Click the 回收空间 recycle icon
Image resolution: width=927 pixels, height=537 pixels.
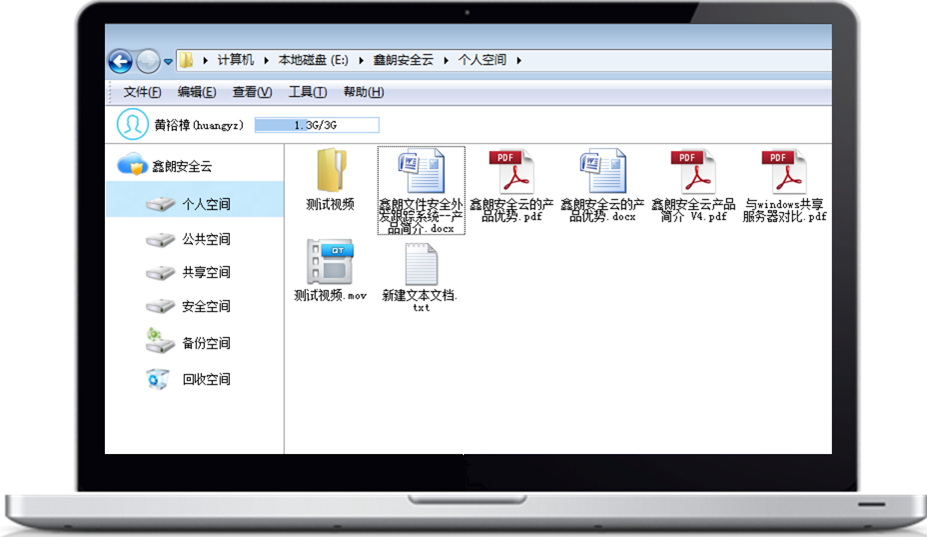160,379
